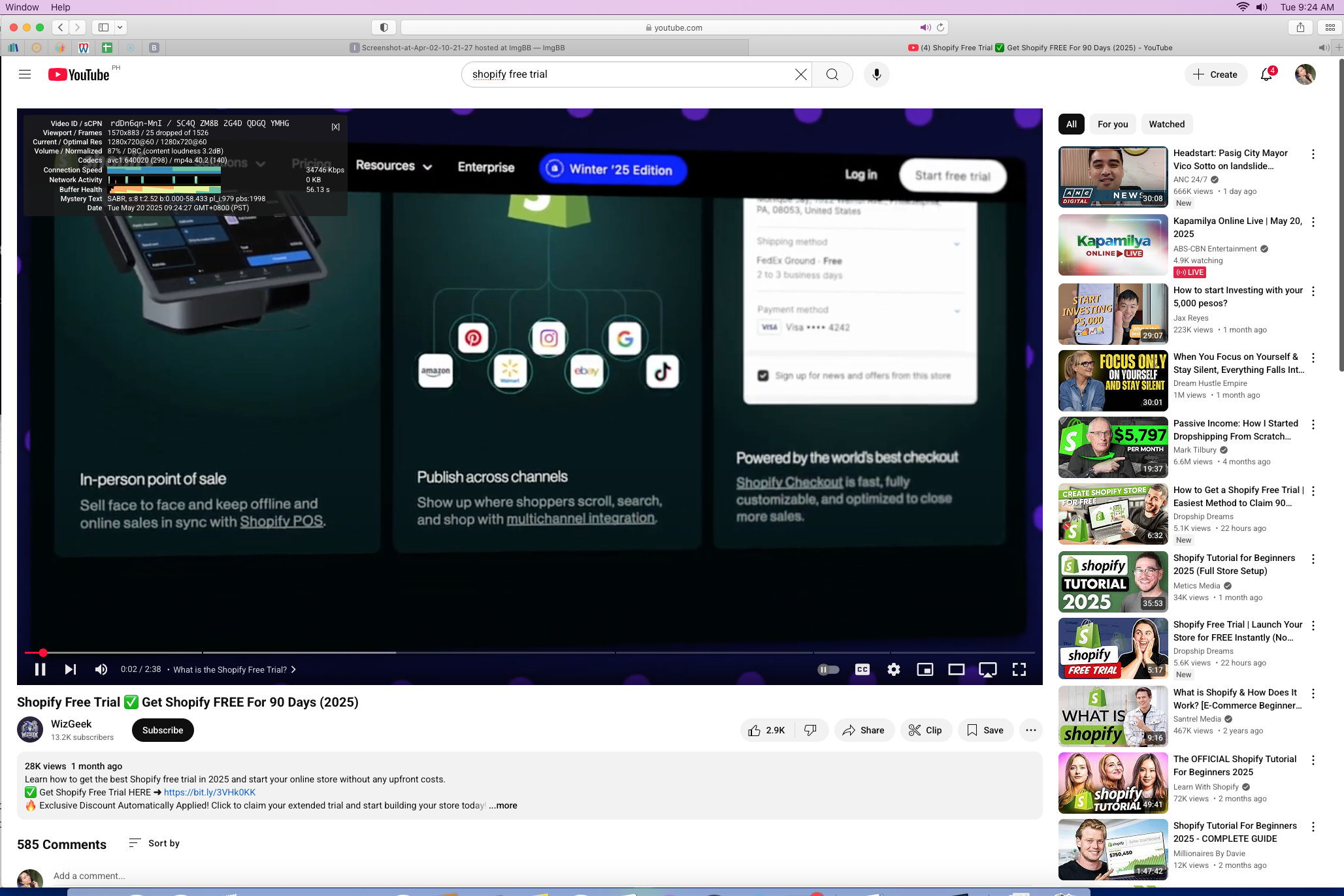The width and height of the screenshot is (1344, 896).
Task: Start voice search with the microphone
Action: click(877, 74)
